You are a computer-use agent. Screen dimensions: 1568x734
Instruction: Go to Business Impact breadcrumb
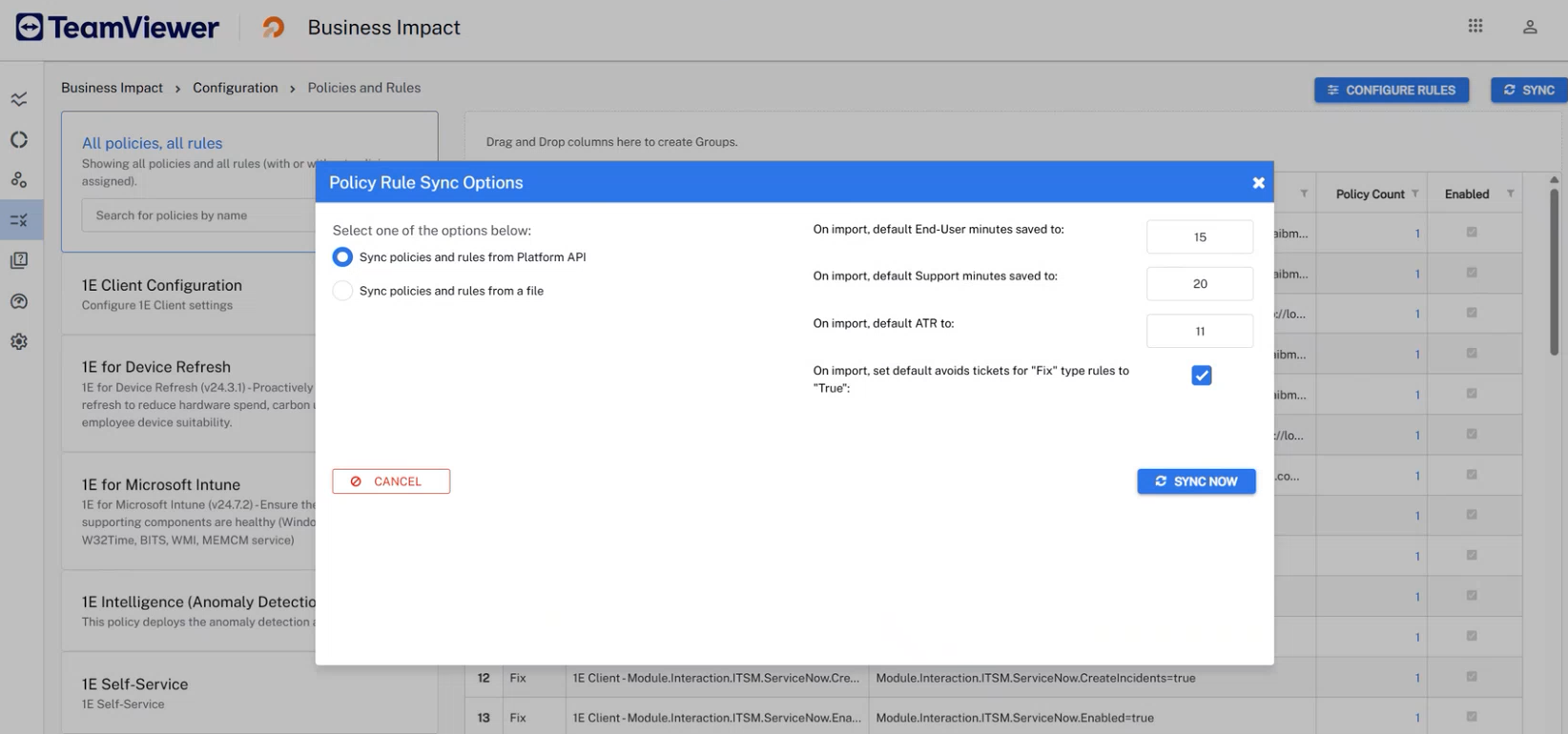[x=112, y=88]
